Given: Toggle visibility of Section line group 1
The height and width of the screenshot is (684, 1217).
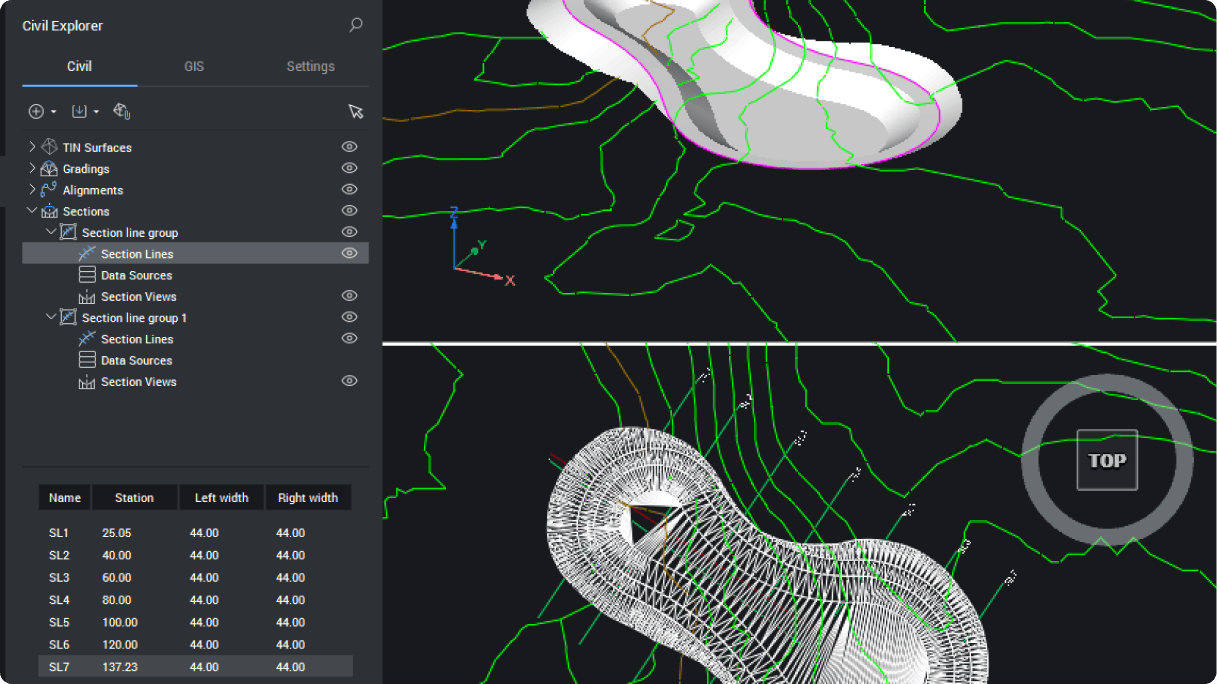Looking at the screenshot, I should click(x=349, y=317).
